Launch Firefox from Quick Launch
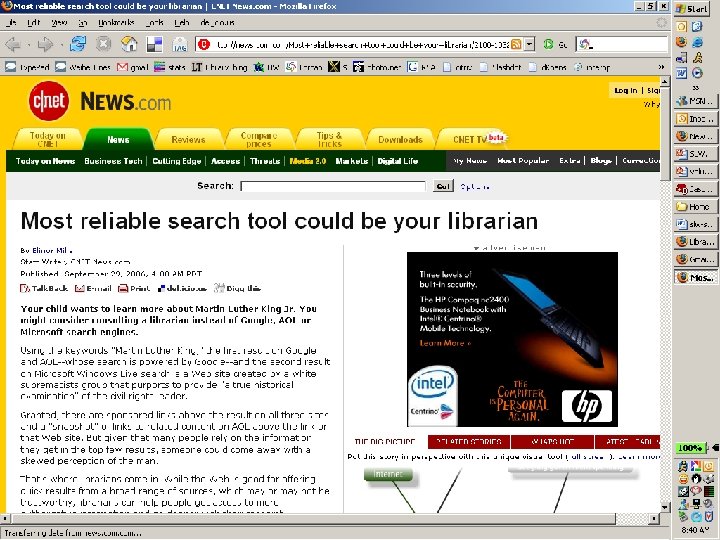The image size is (720, 540). (681, 42)
